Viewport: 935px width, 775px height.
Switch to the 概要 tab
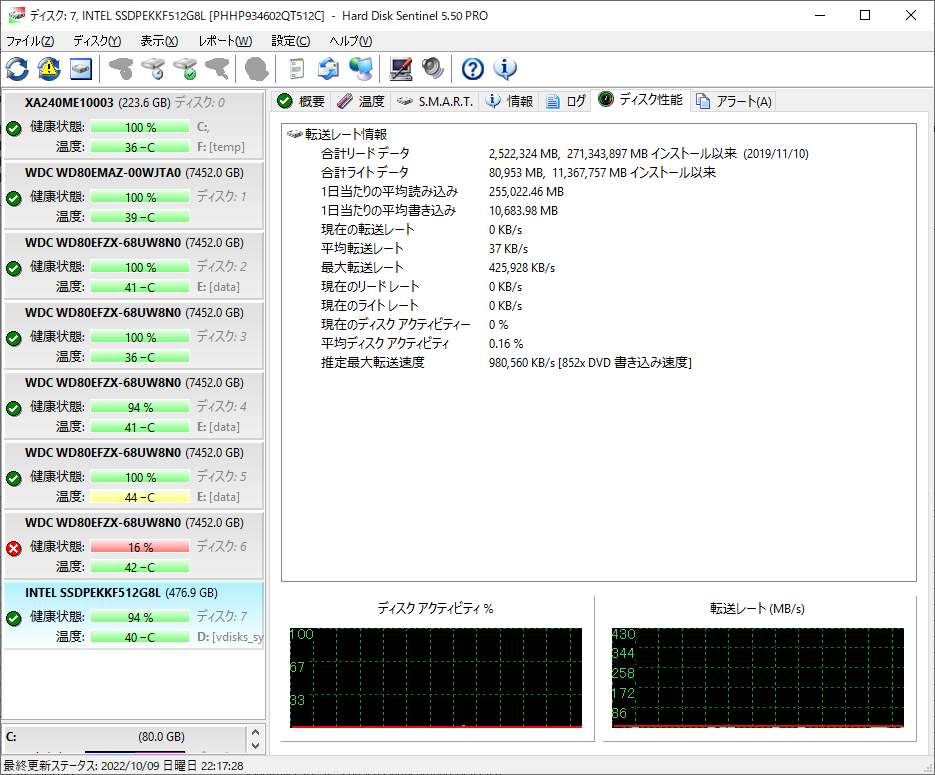coord(301,101)
